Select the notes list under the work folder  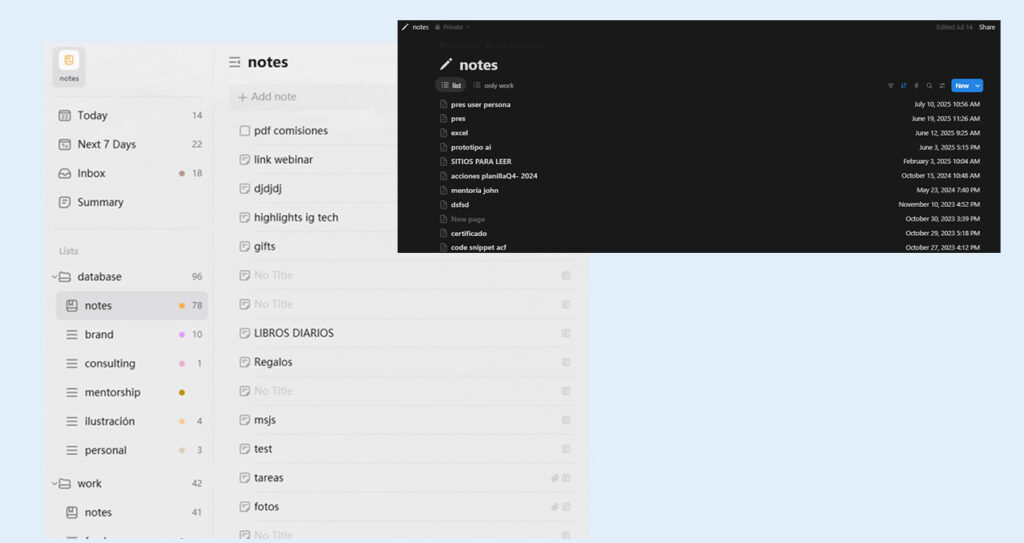pos(132,512)
